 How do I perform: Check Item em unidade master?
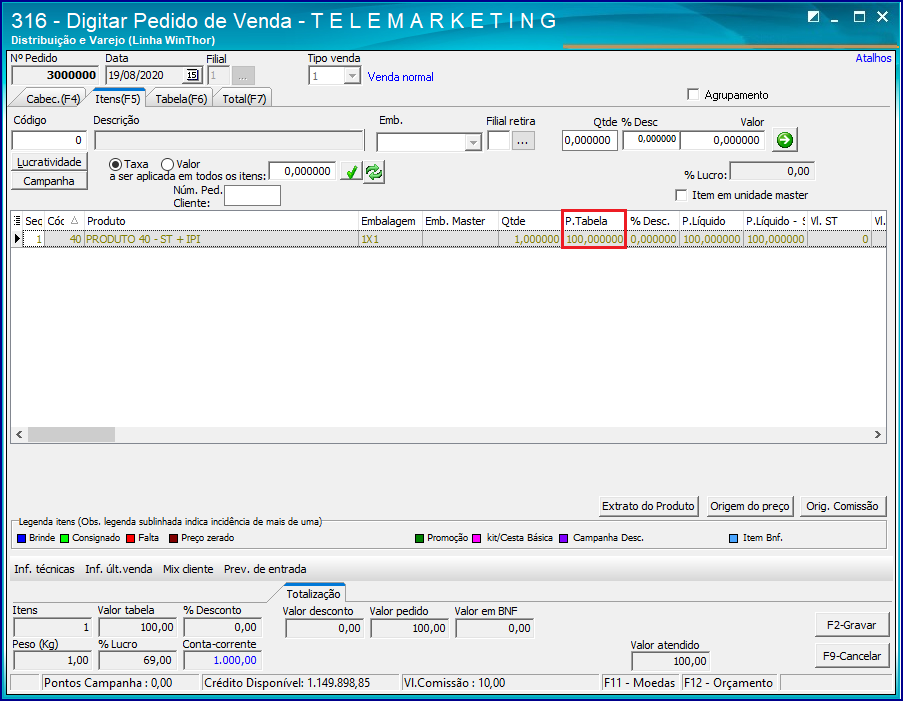pyautogui.click(x=681, y=195)
